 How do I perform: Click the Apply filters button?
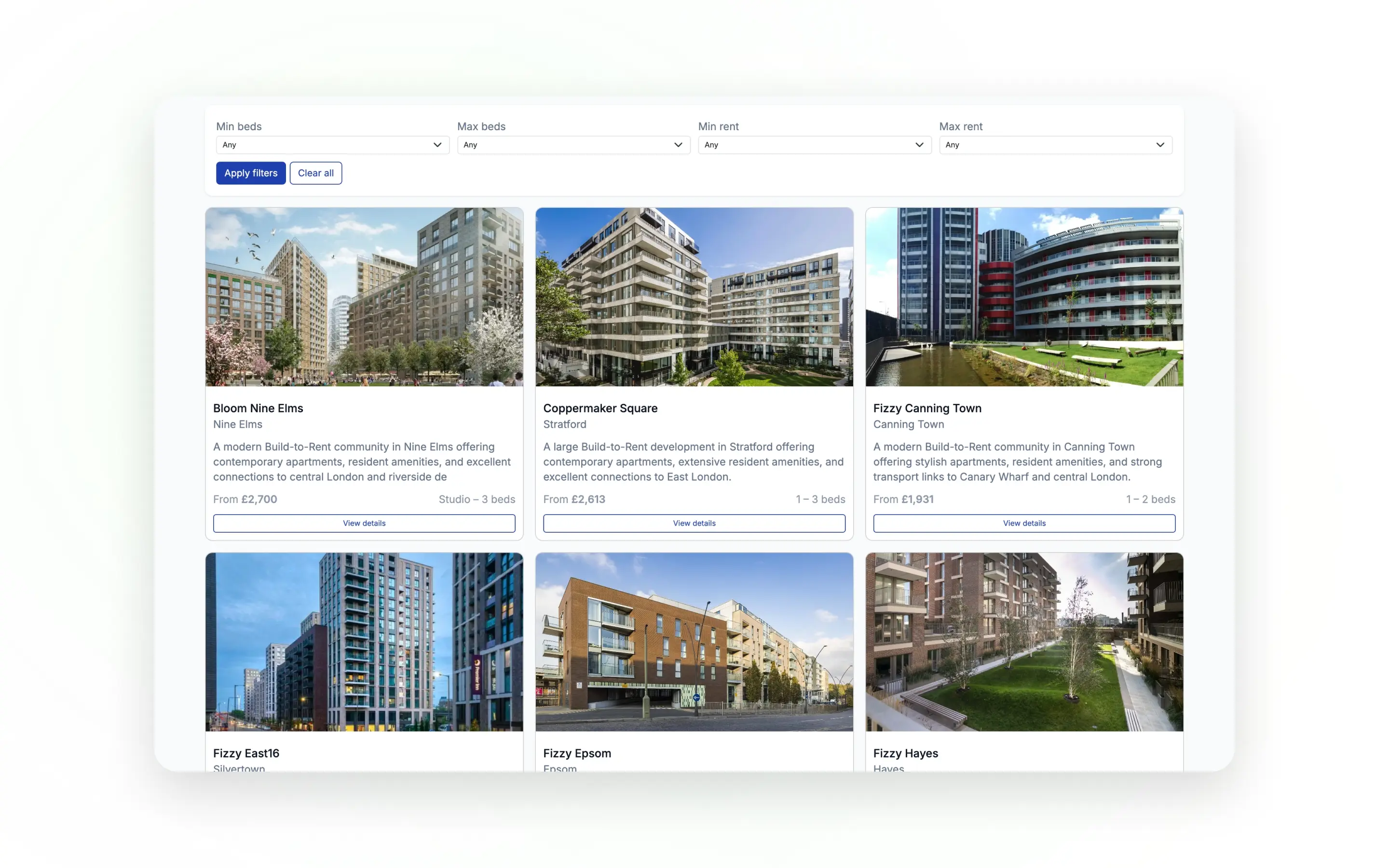click(250, 173)
